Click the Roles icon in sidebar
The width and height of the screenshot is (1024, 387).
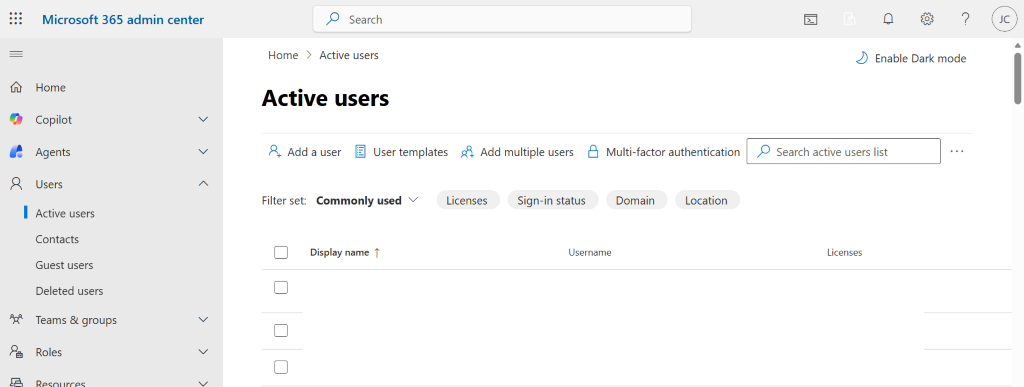[16, 352]
